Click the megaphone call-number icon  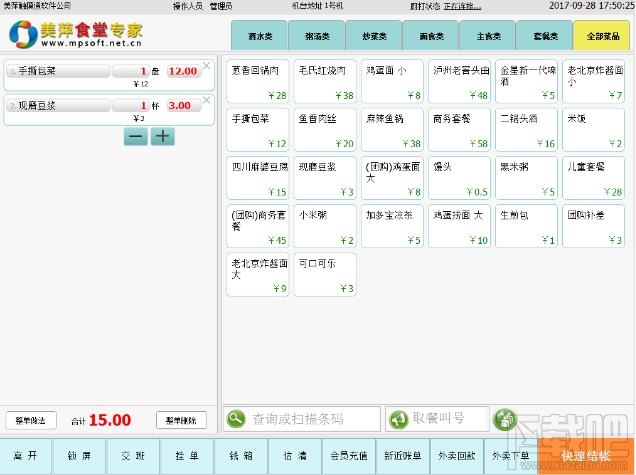(398, 419)
